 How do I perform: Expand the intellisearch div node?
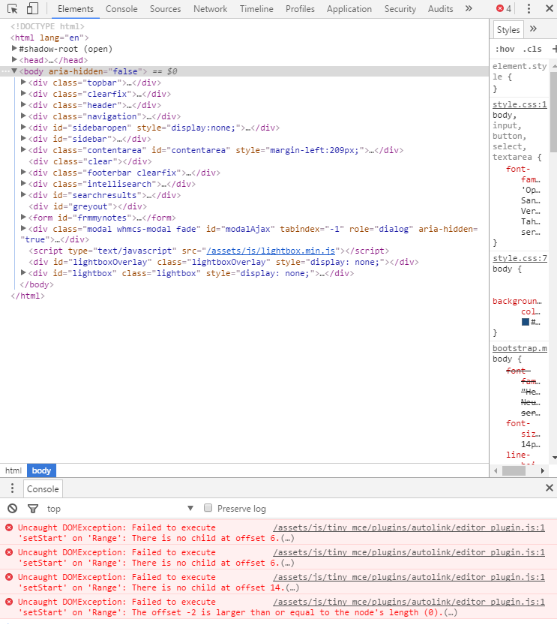pos(23,183)
